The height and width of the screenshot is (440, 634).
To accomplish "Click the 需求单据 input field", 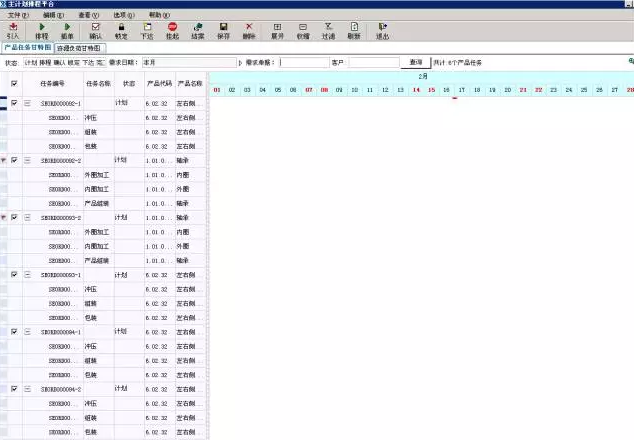I will [304, 63].
